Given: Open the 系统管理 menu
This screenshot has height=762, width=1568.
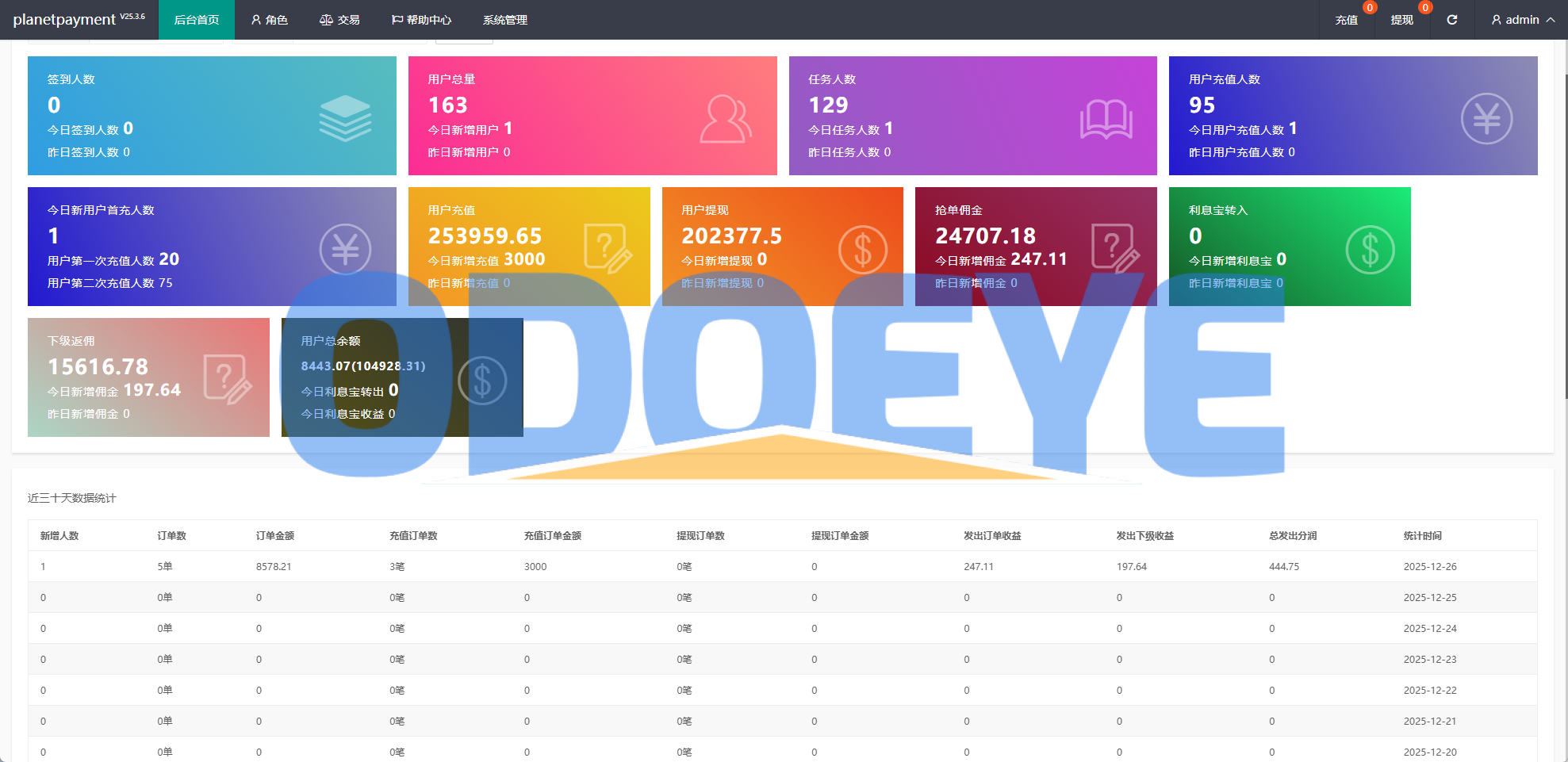Looking at the screenshot, I should tap(505, 20).
